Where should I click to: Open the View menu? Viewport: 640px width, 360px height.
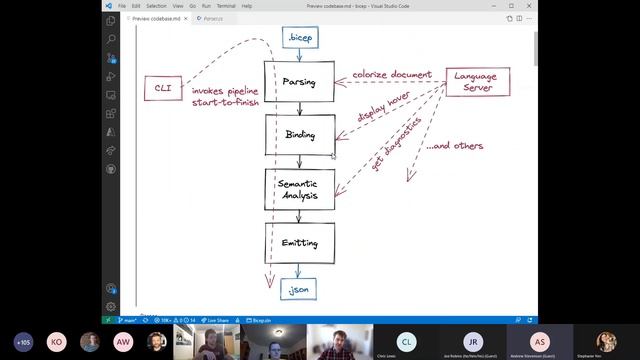tap(178, 6)
